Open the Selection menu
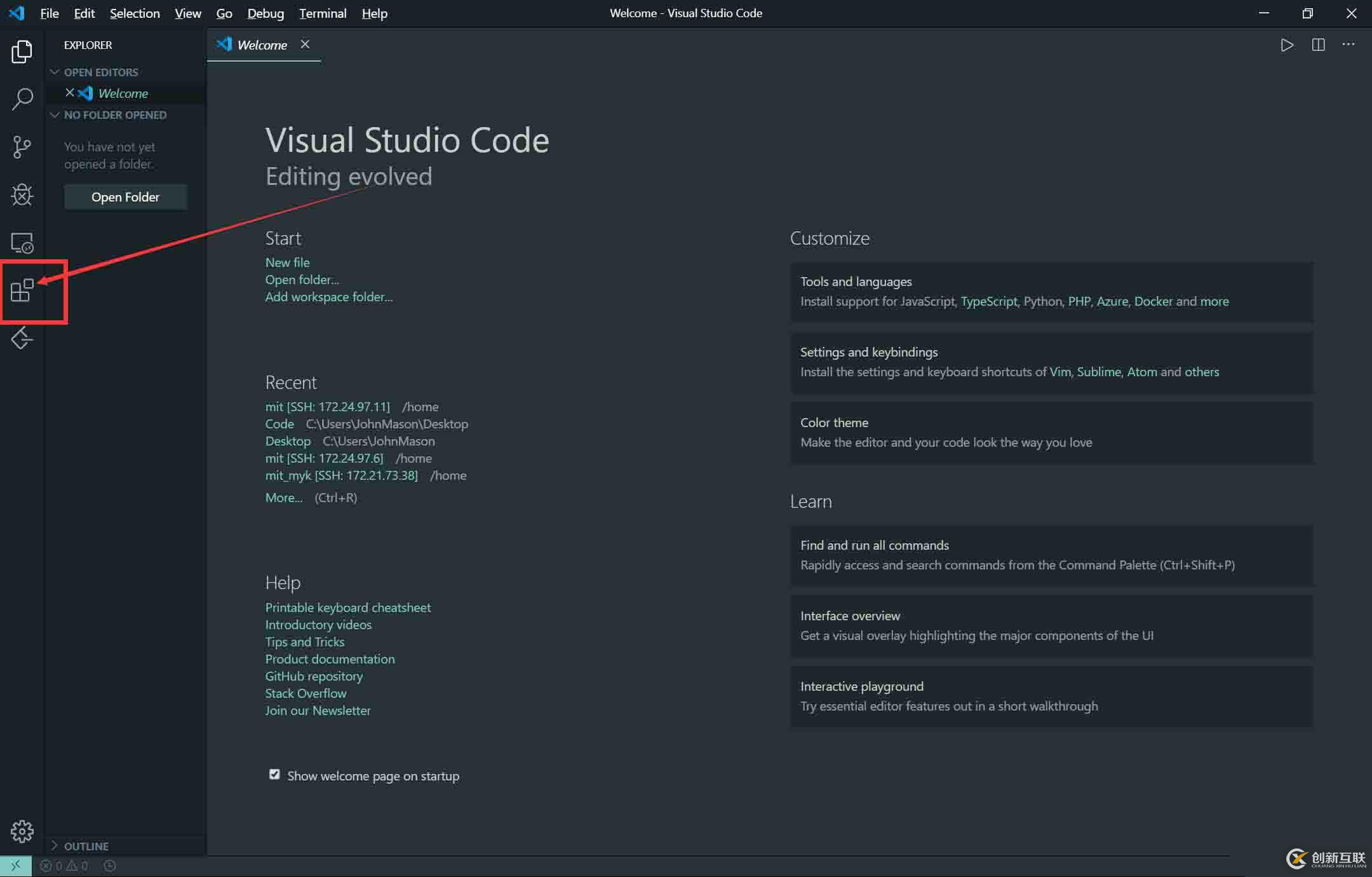1372x877 pixels. [x=135, y=13]
